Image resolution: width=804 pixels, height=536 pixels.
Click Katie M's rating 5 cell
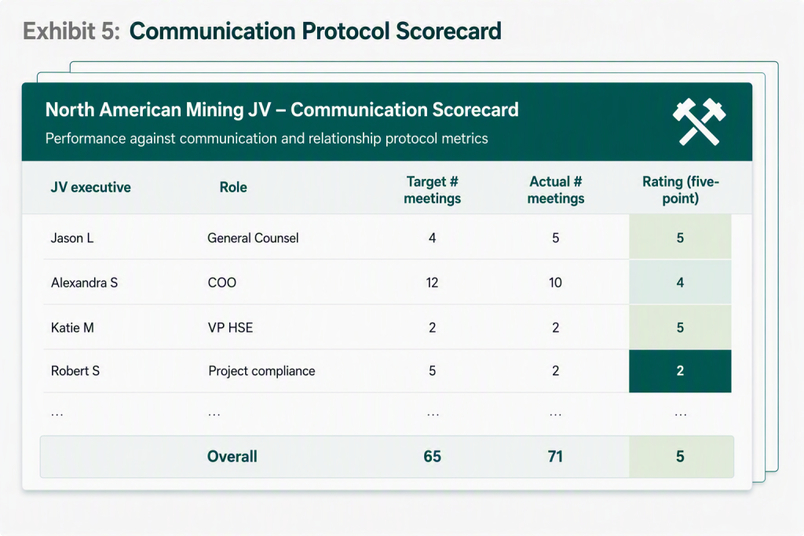[680, 327]
